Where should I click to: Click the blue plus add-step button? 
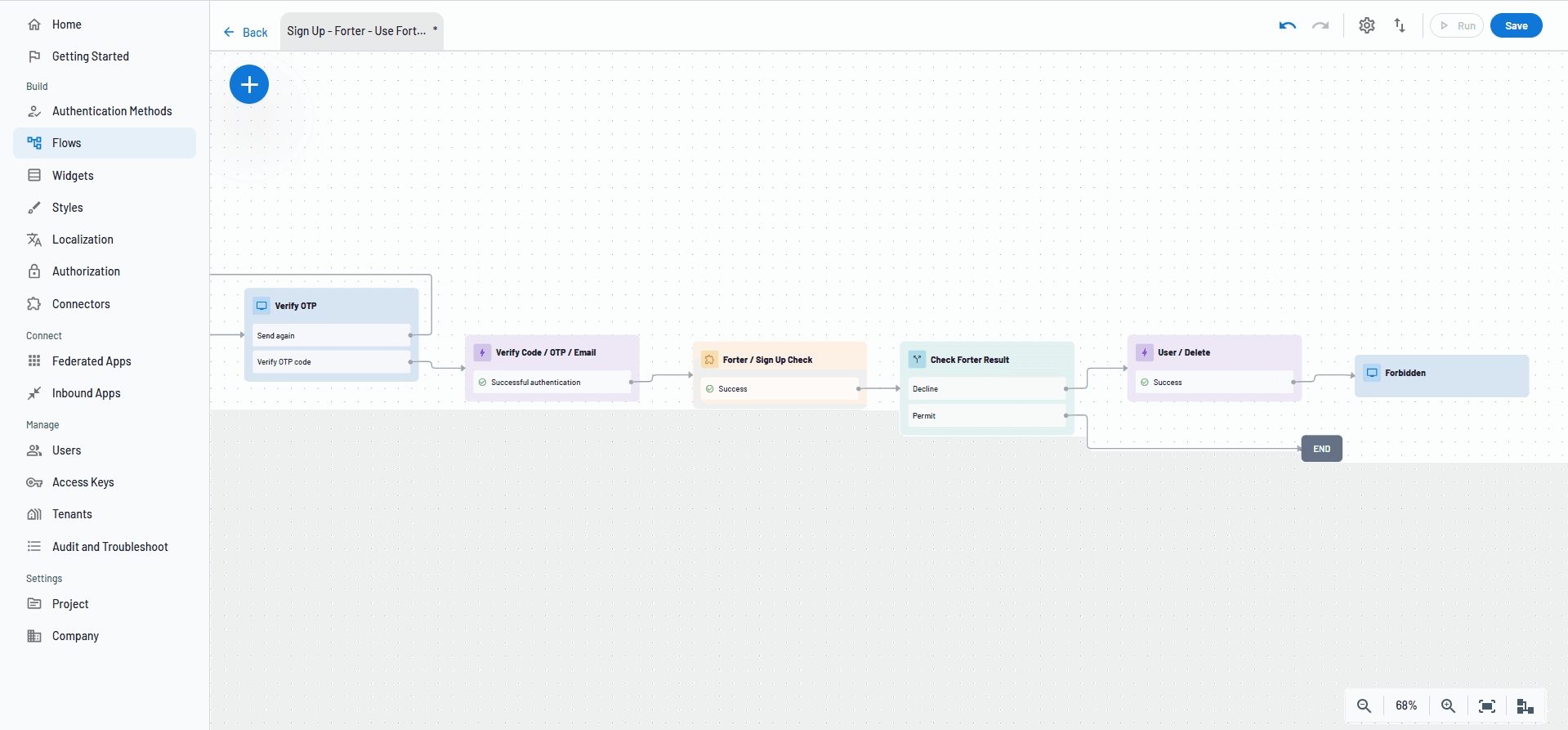coord(249,84)
